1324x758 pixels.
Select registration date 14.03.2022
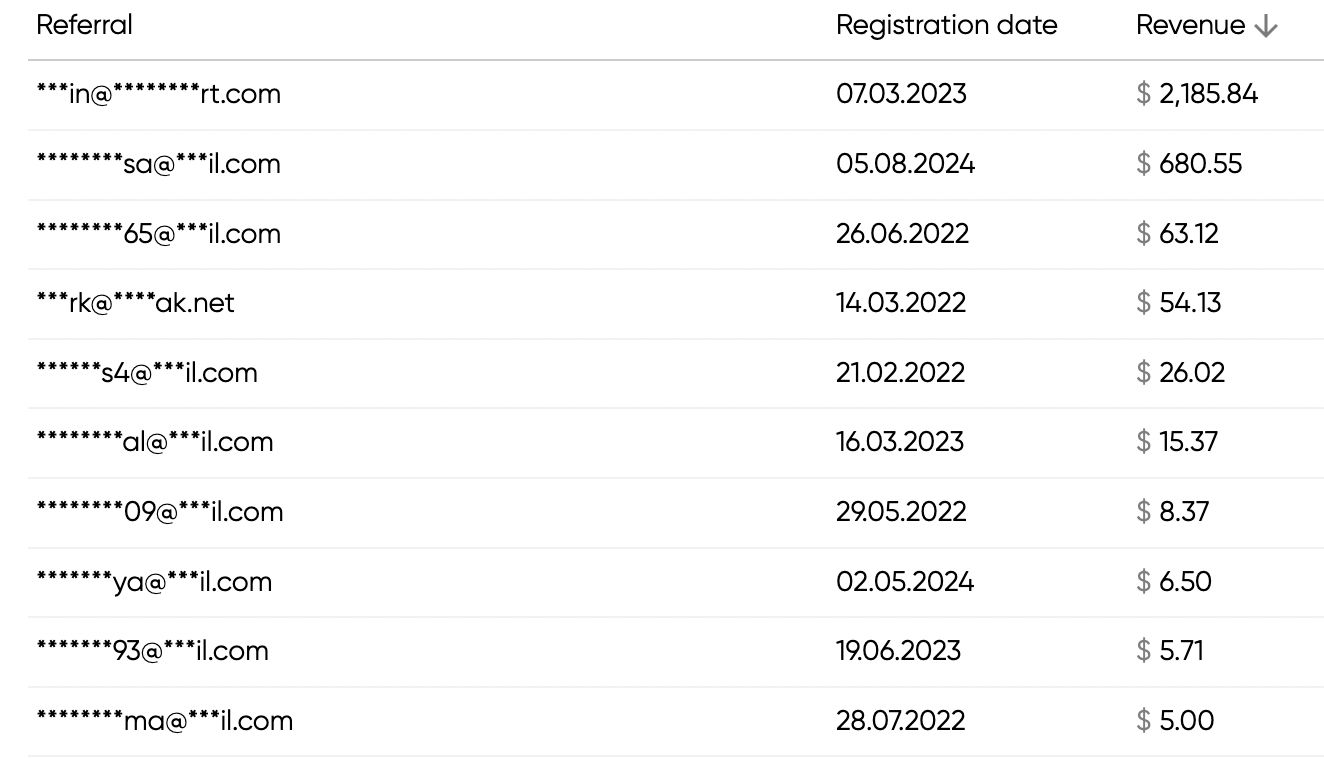902,303
